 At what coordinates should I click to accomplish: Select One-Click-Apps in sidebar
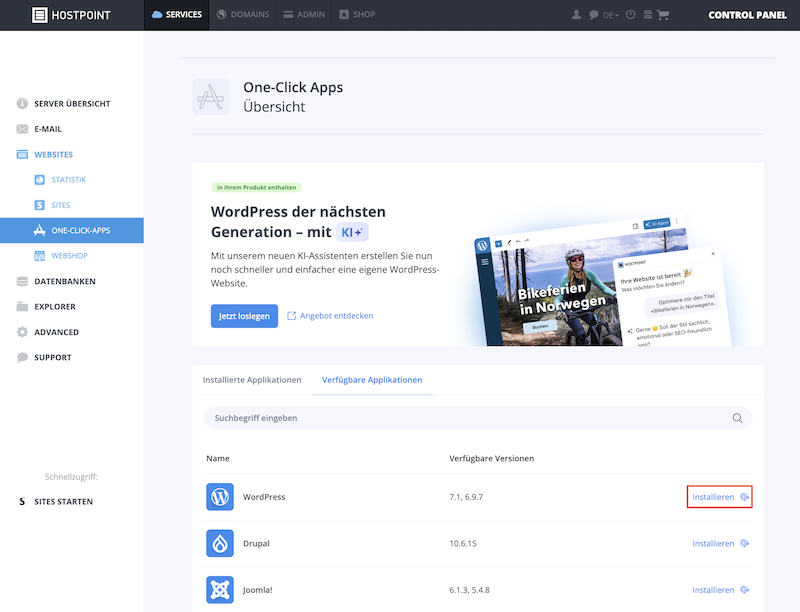[x=71, y=231]
